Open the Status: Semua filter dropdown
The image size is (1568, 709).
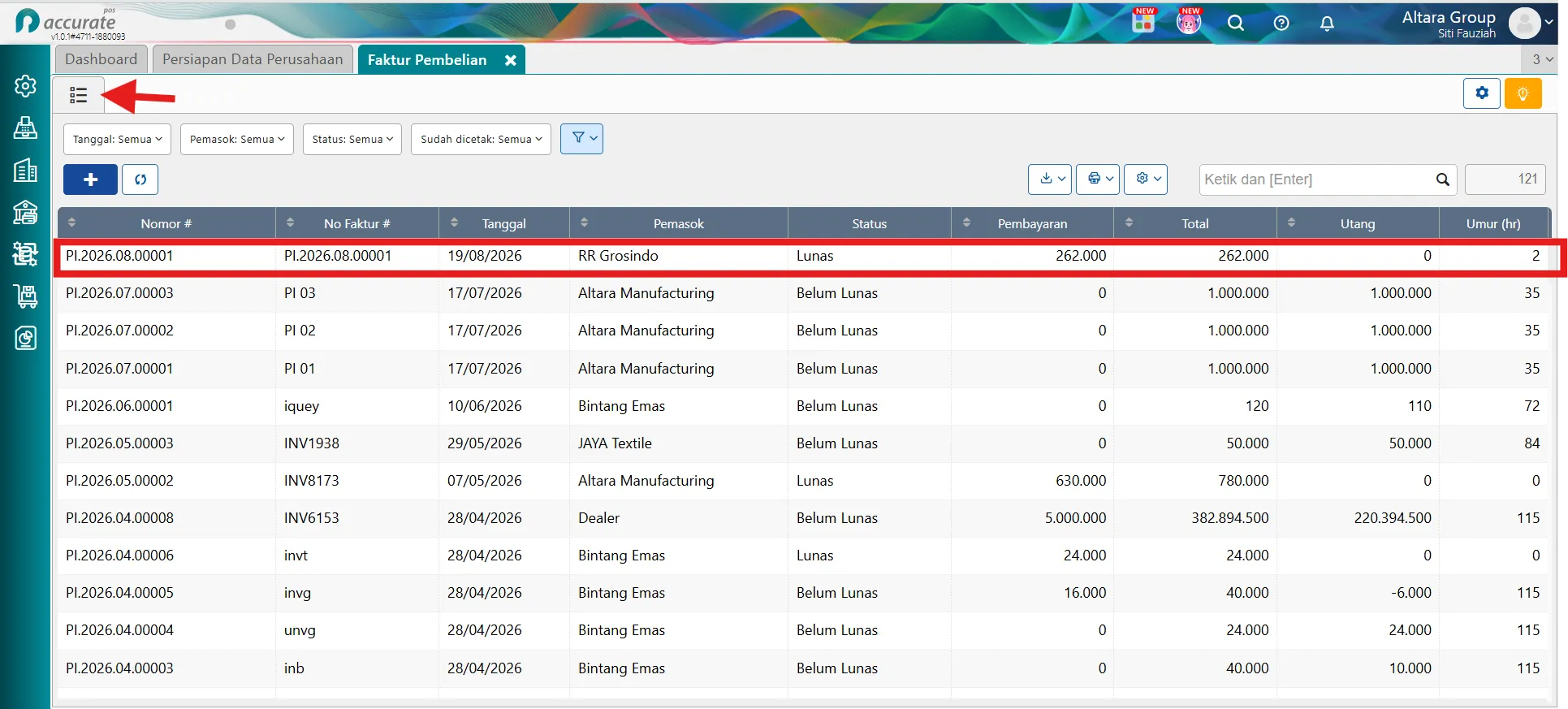(352, 139)
